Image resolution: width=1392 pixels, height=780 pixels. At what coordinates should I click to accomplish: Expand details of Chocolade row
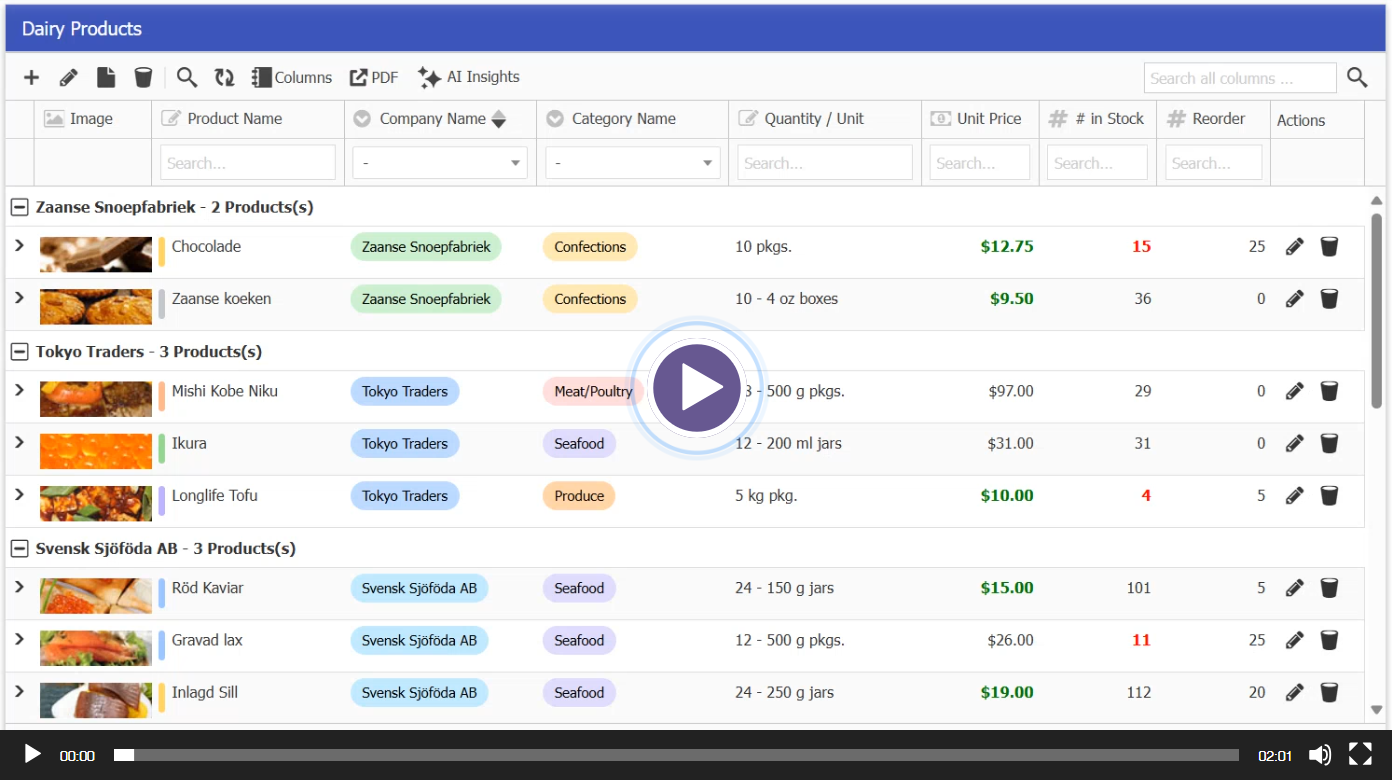tap(19, 245)
